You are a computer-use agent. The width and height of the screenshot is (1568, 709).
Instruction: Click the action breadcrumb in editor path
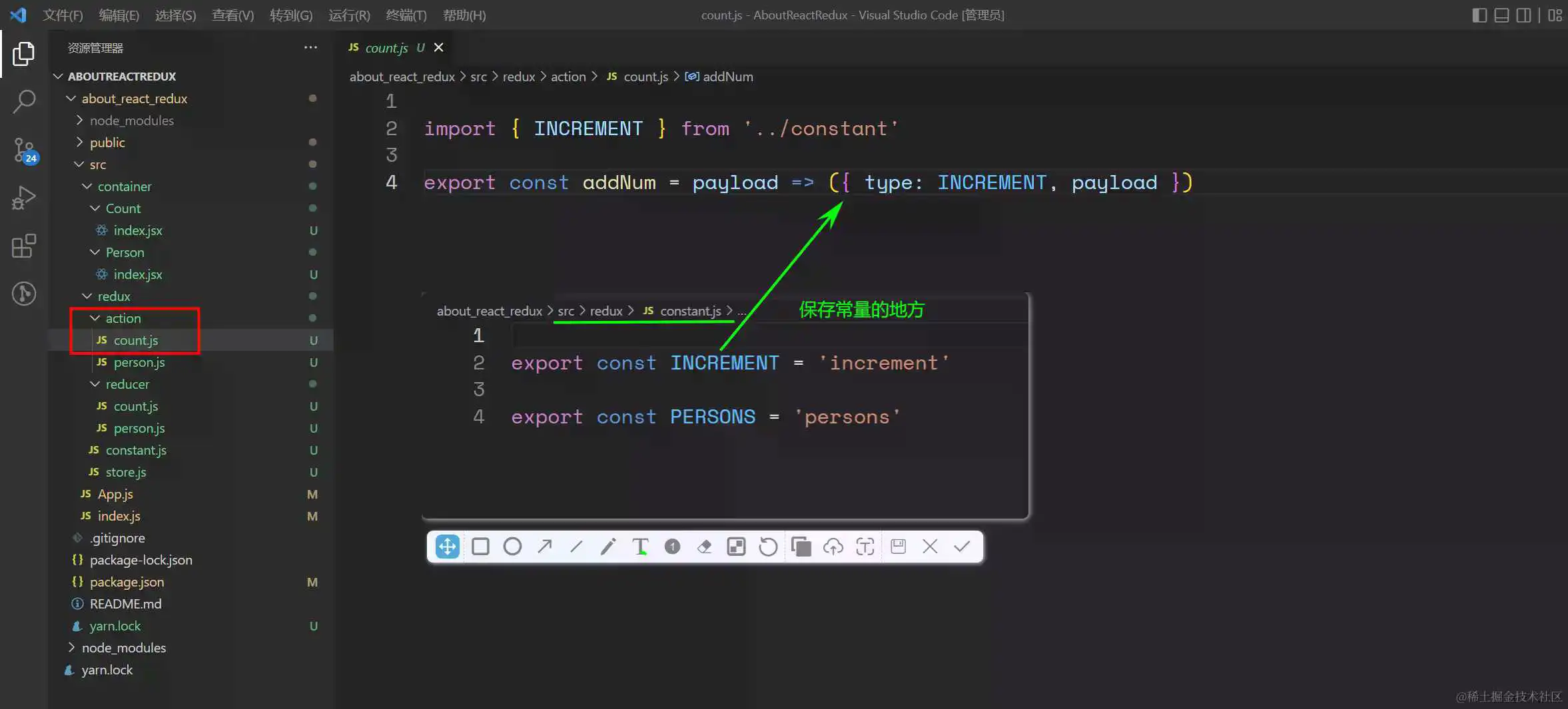coord(568,77)
